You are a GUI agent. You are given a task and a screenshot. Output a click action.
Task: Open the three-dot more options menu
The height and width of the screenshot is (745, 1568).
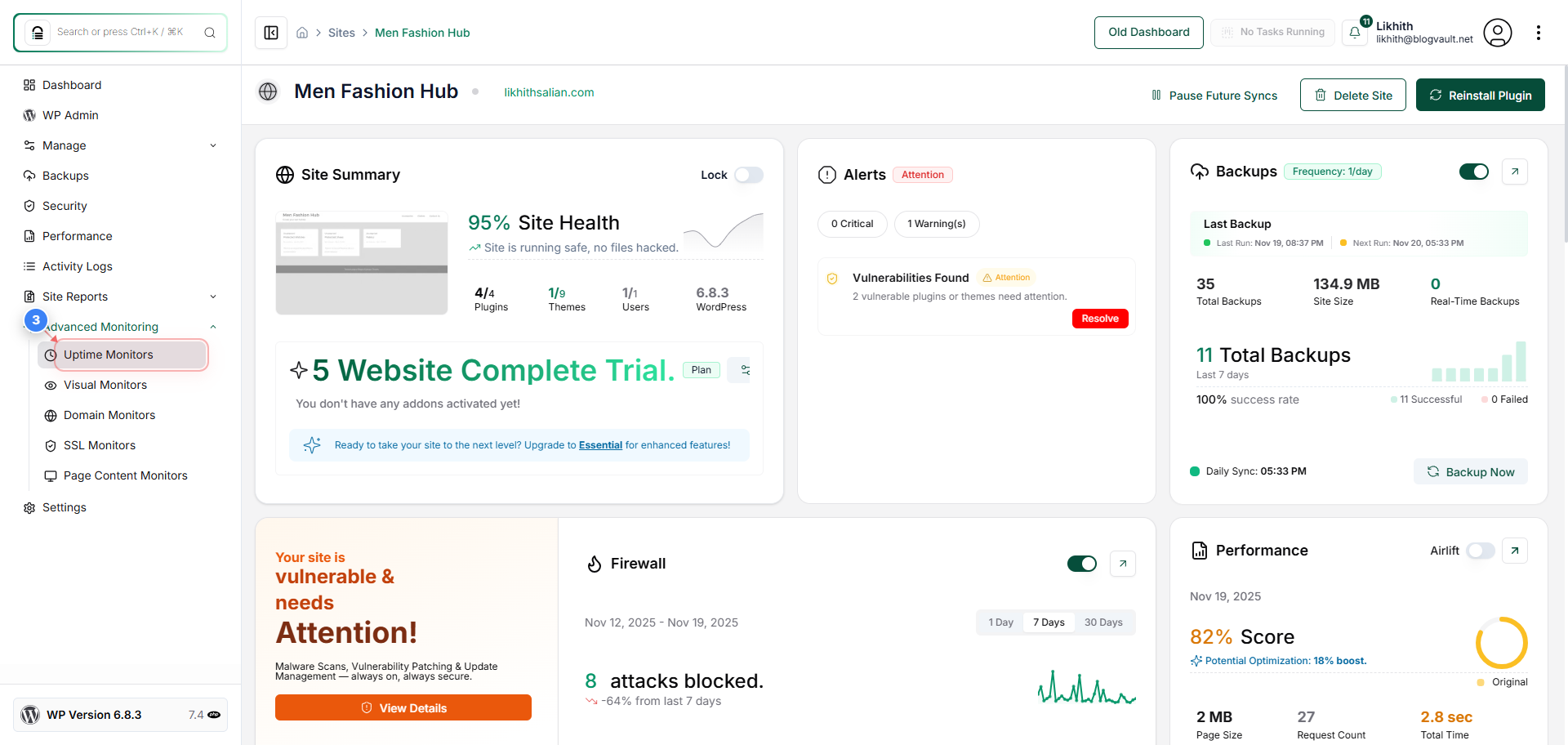point(1539,33)
